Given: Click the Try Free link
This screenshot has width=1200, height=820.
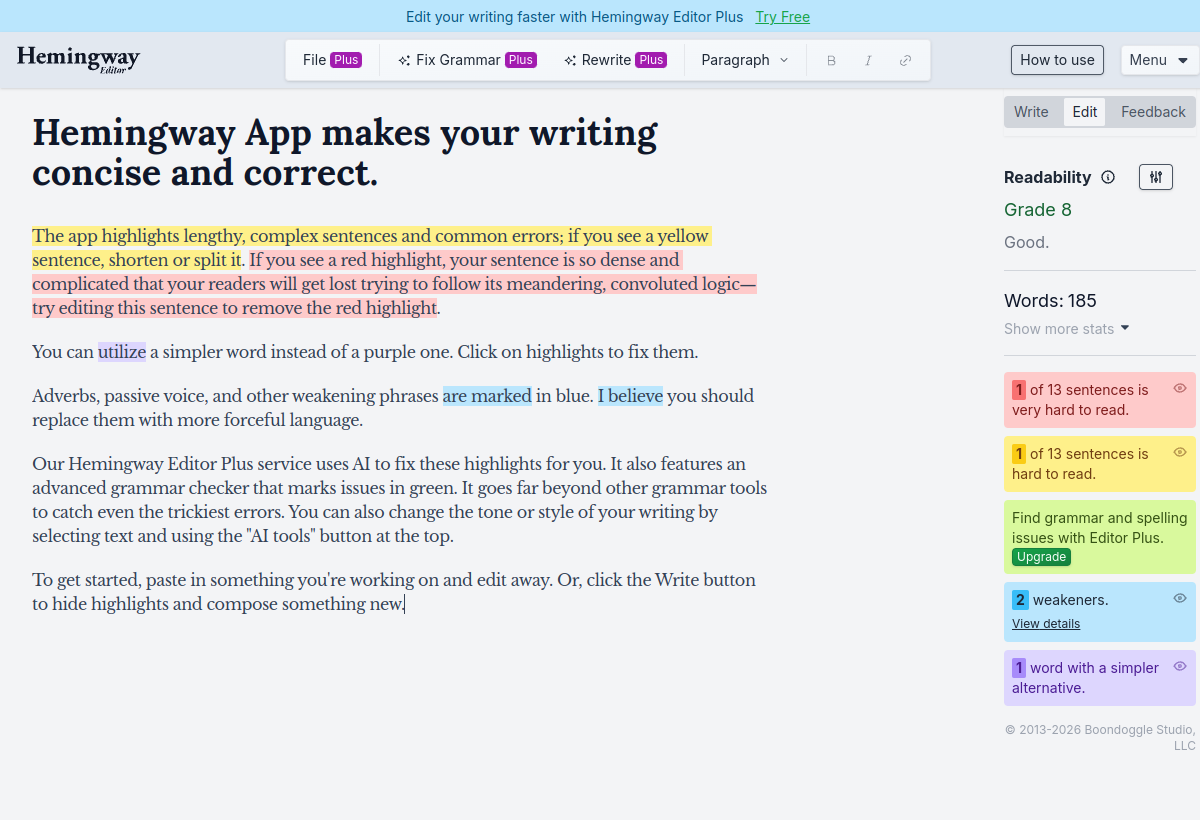Looking at the screenshot, I should (783, 17).
